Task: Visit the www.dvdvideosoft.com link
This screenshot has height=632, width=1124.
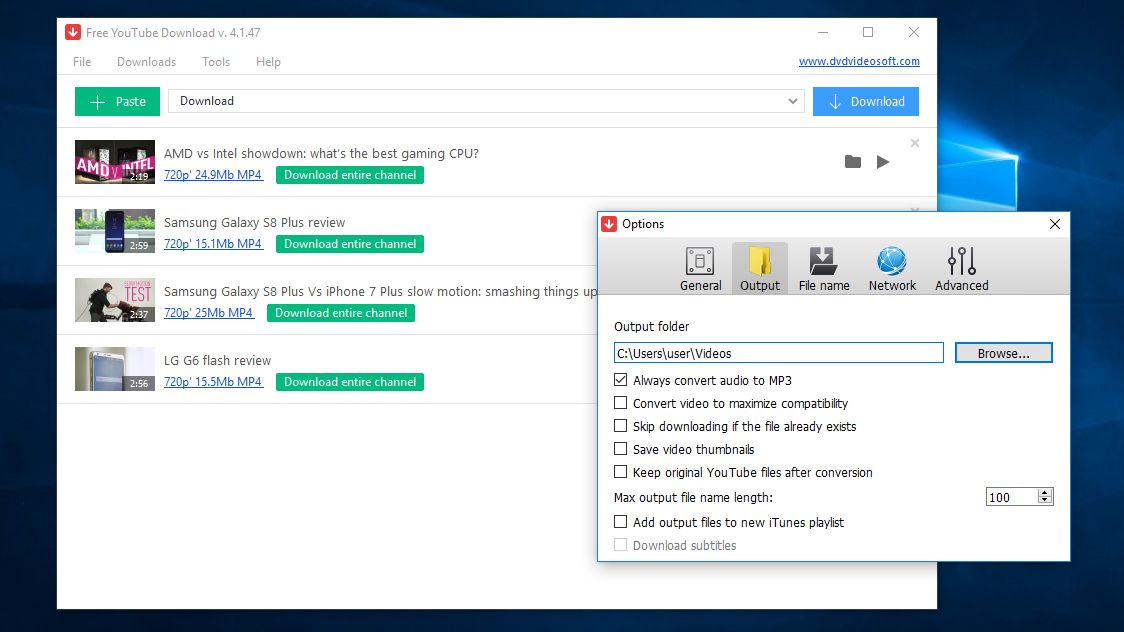Action: pos(859,62)
